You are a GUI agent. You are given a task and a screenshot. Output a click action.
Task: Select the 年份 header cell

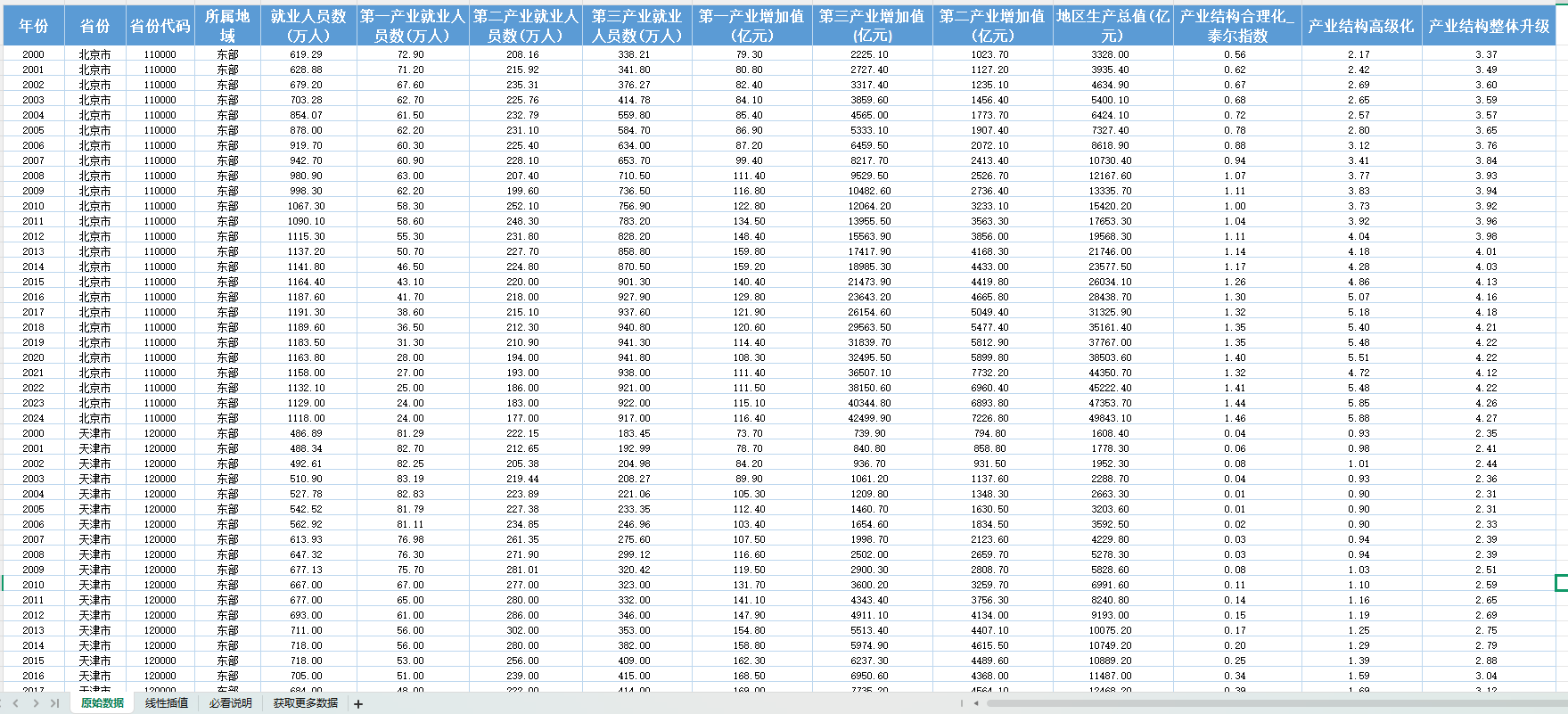[33, 26]
